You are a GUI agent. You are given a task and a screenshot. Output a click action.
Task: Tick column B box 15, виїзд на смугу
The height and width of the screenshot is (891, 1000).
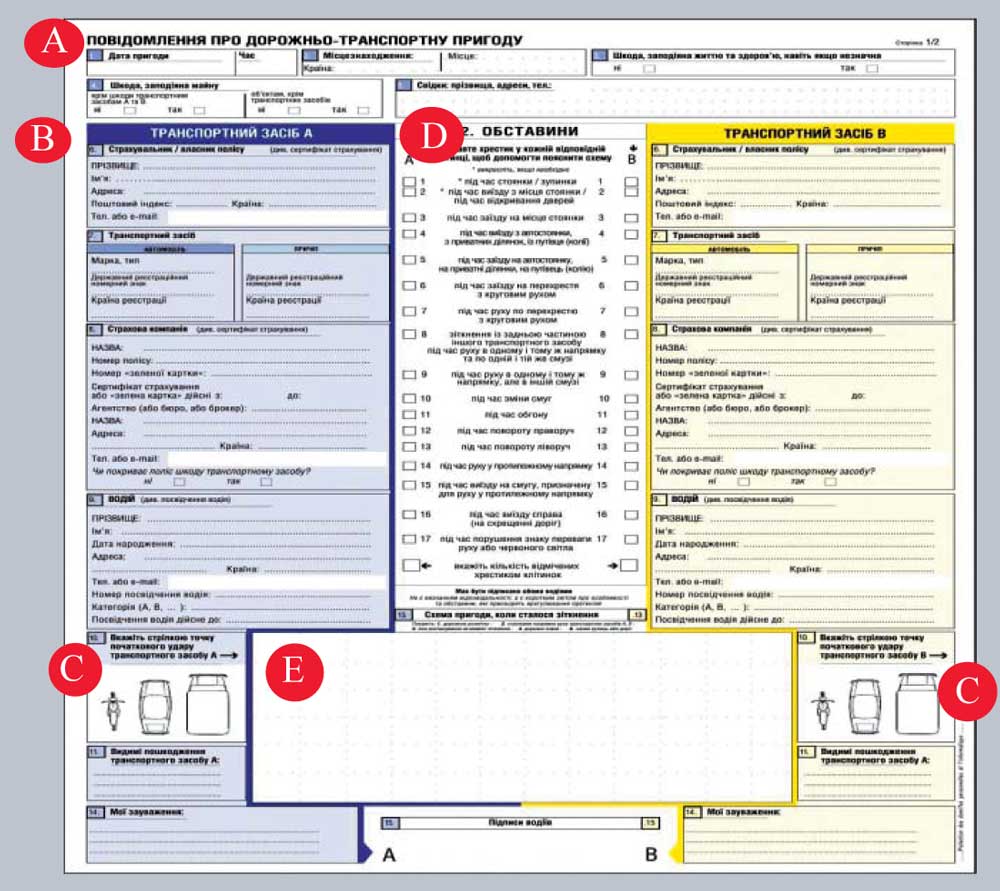coord(631,485)
